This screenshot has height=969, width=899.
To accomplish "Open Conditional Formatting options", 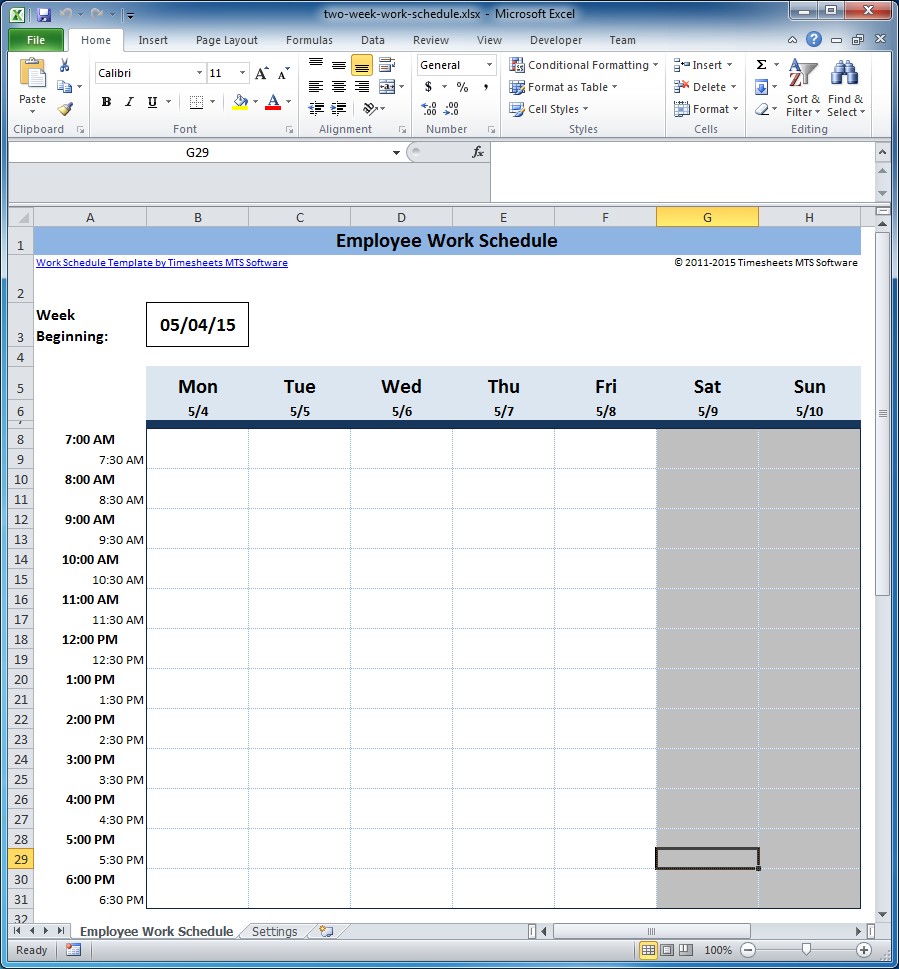I will click(584, 64).
